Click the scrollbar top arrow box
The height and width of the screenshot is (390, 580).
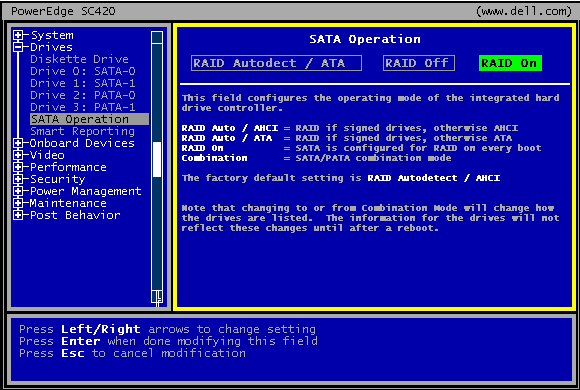coord(157,37)
